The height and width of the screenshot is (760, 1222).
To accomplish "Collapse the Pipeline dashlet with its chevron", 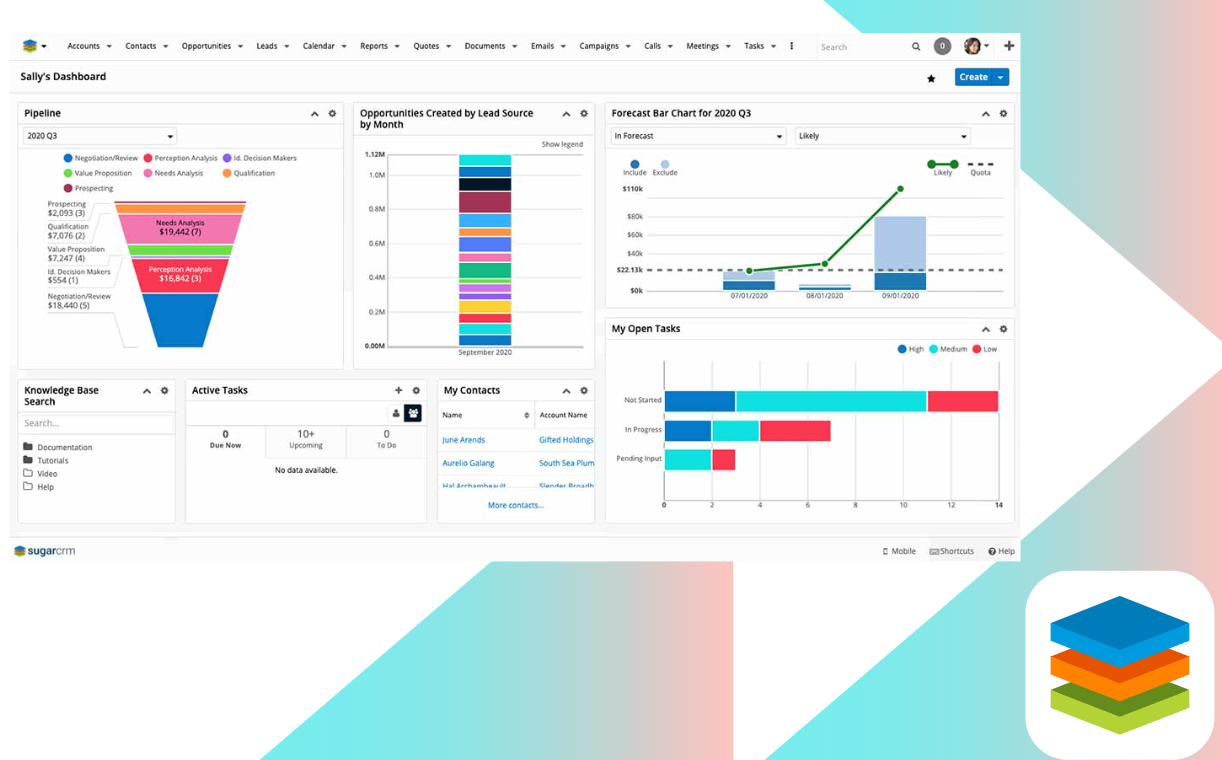I will pos(315,114).
